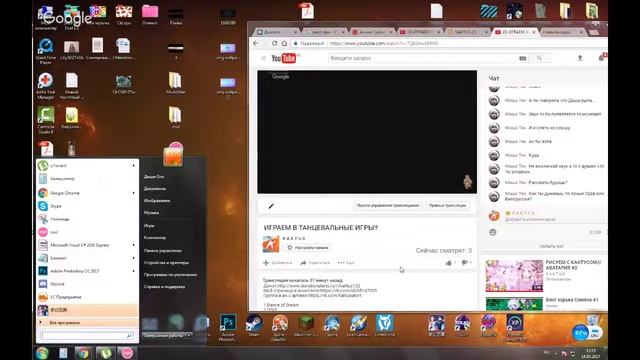Open the Steam desktop shortcut
This screenshot has width=640, height=360.
[x=253, y=326]
